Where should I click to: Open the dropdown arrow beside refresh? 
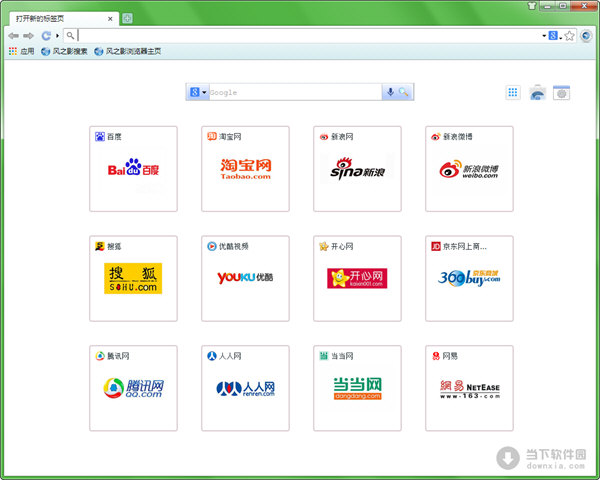tap(57, 36)
